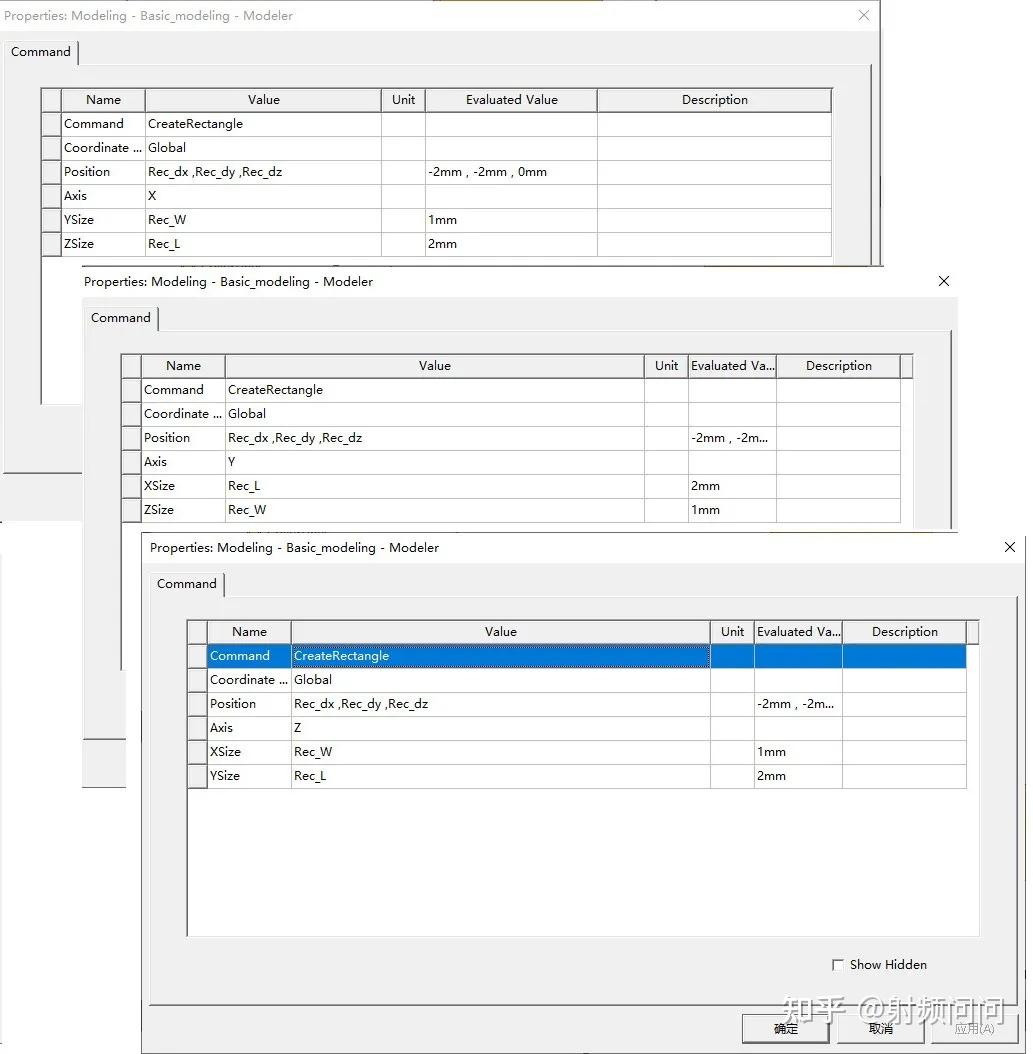Edit XSize value Rec_W in front dialog
1033x1054 pixels.
pos(501,752)
